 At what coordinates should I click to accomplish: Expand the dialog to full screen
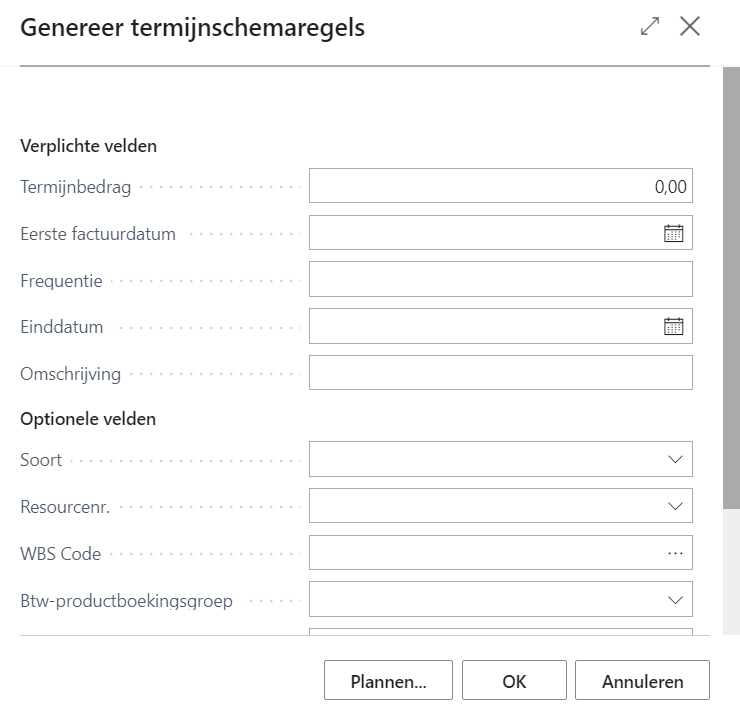point(650,27)
